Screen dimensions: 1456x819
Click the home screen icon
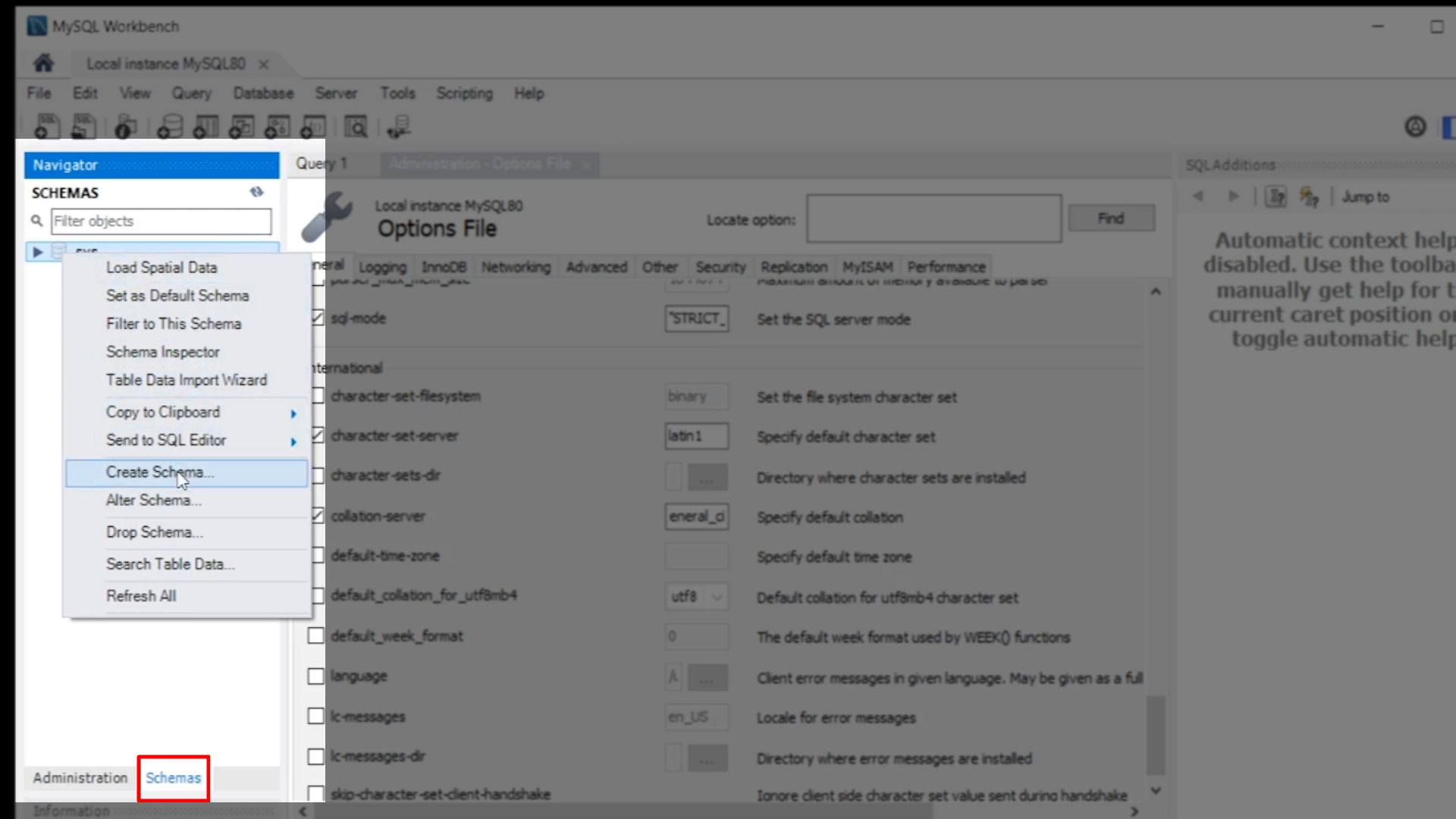point(43,64)
